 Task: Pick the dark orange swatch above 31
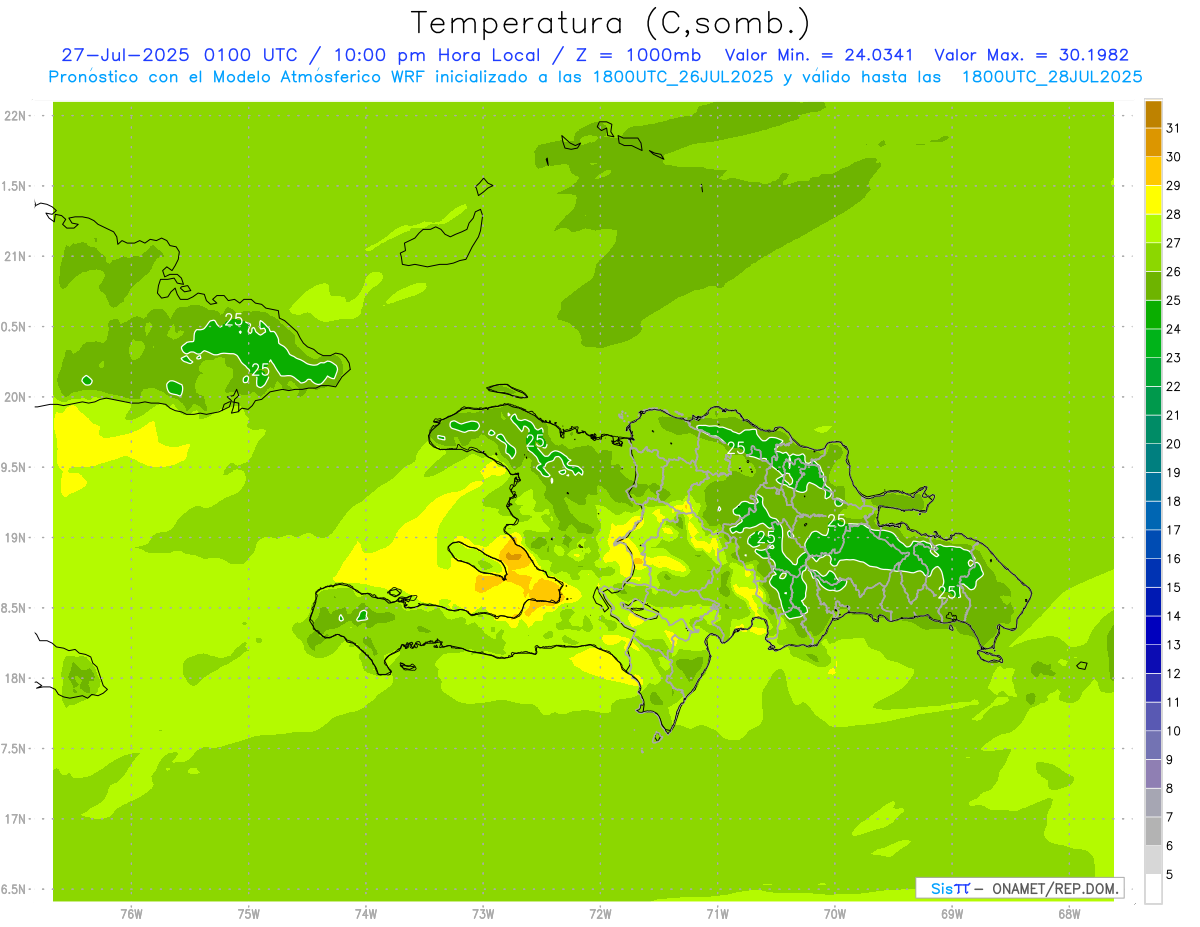pos(1153,114)
